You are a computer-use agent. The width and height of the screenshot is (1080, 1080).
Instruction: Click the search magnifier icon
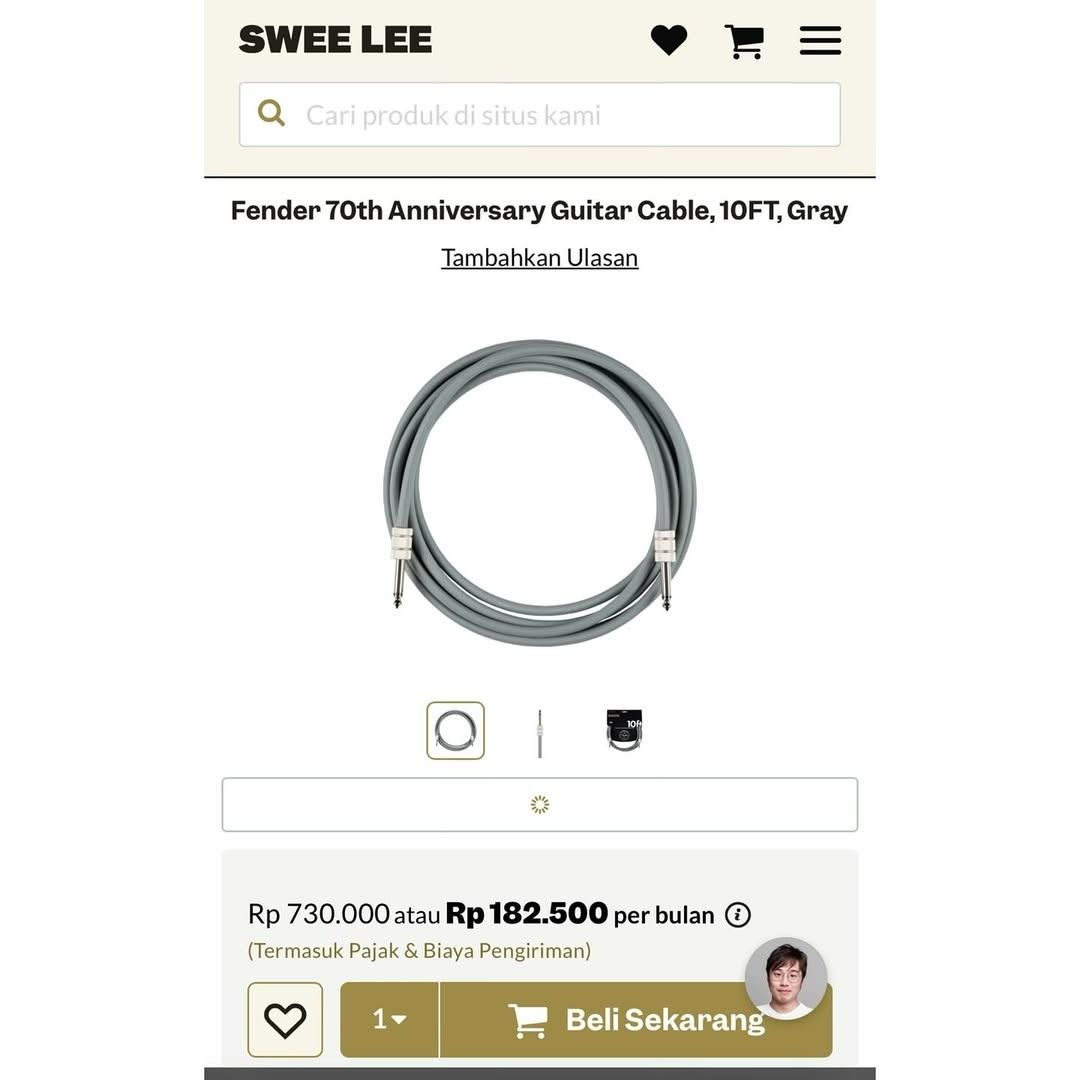click(271, 113)
